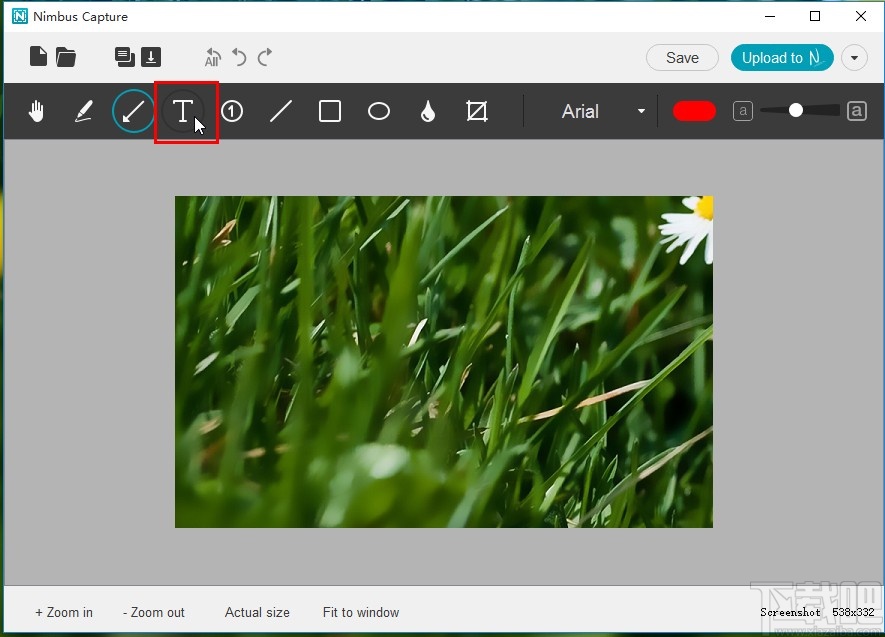Click the Upload to Nimbus button
The image size is (885, 637).
(782, 58)
